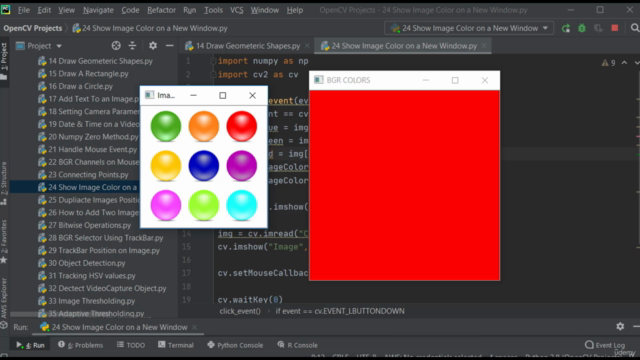Close the 14 Draw Geometeric Shapes.py tab

point(307,46)
